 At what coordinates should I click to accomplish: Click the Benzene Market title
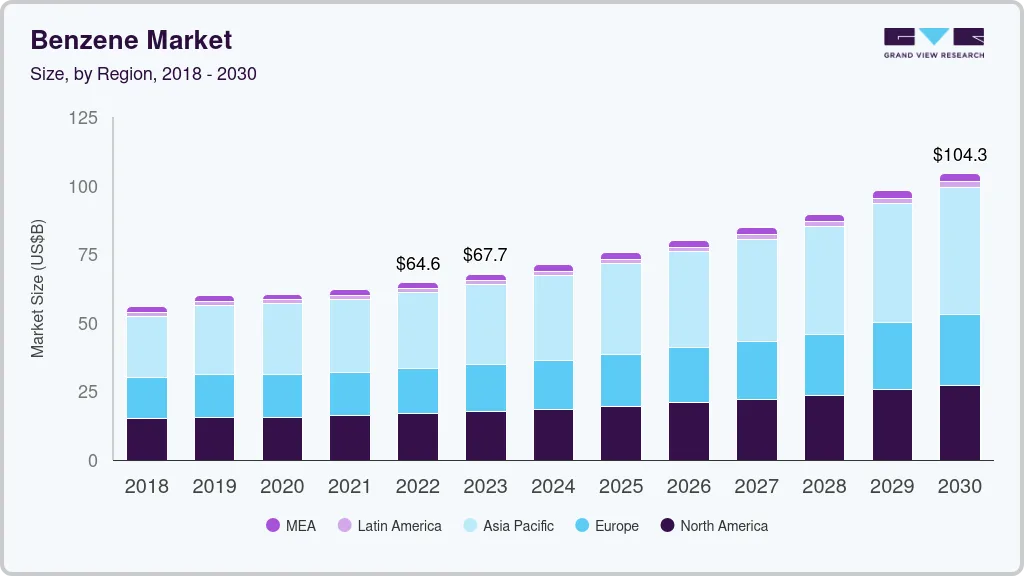pos(130,40)
